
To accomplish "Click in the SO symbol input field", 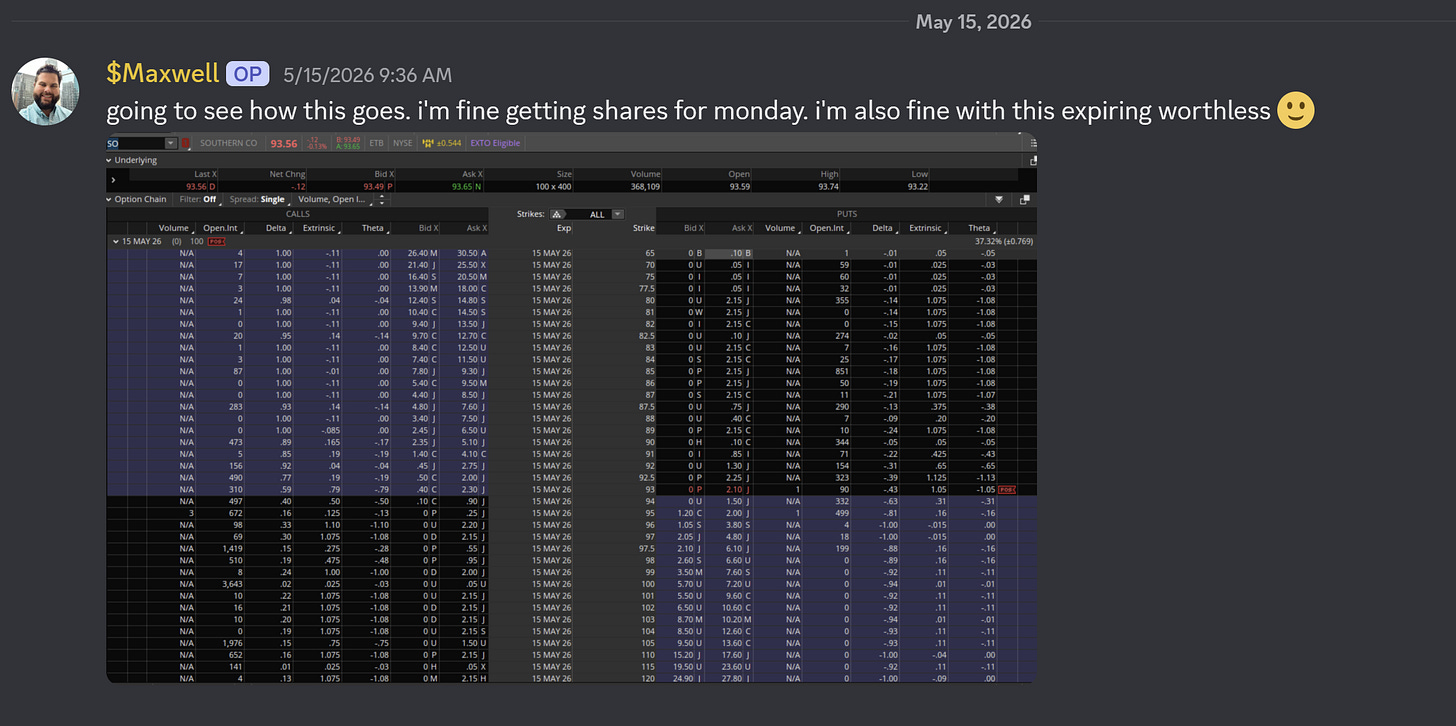I will [135, 143].
